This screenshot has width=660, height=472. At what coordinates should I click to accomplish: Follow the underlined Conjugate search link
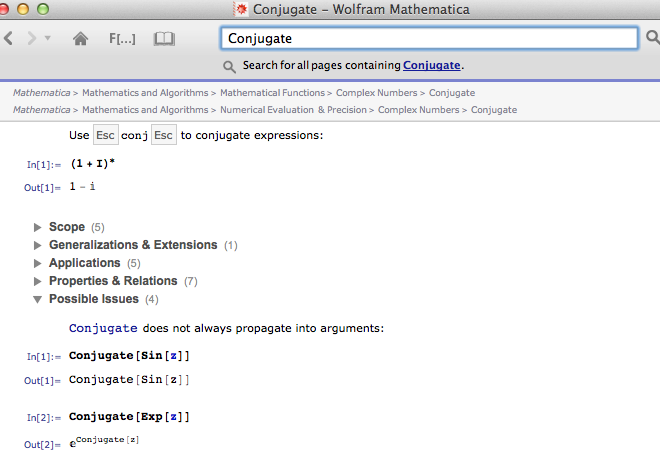(x=431, y=65)
